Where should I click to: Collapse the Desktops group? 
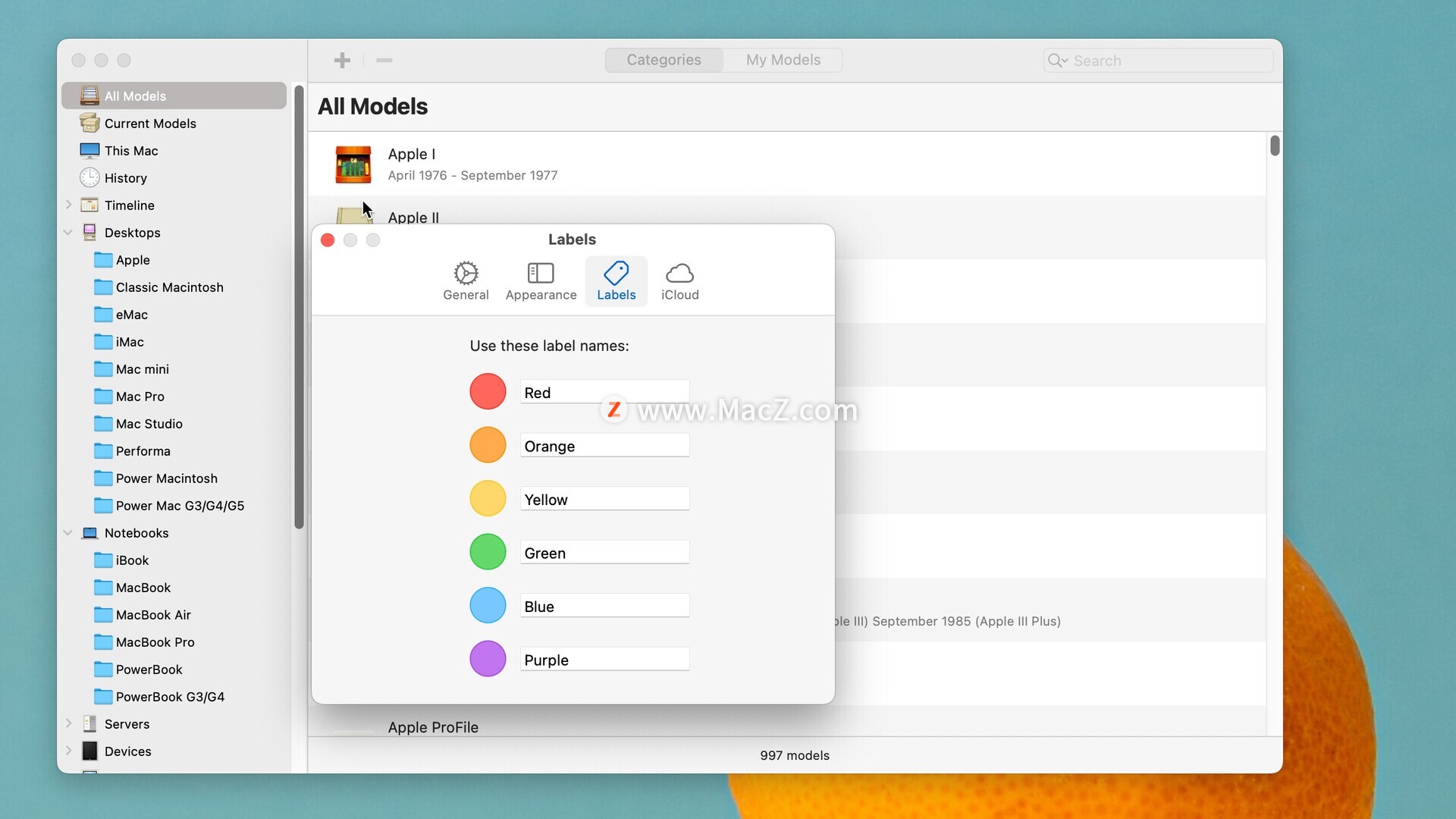[x=68, y=232]
